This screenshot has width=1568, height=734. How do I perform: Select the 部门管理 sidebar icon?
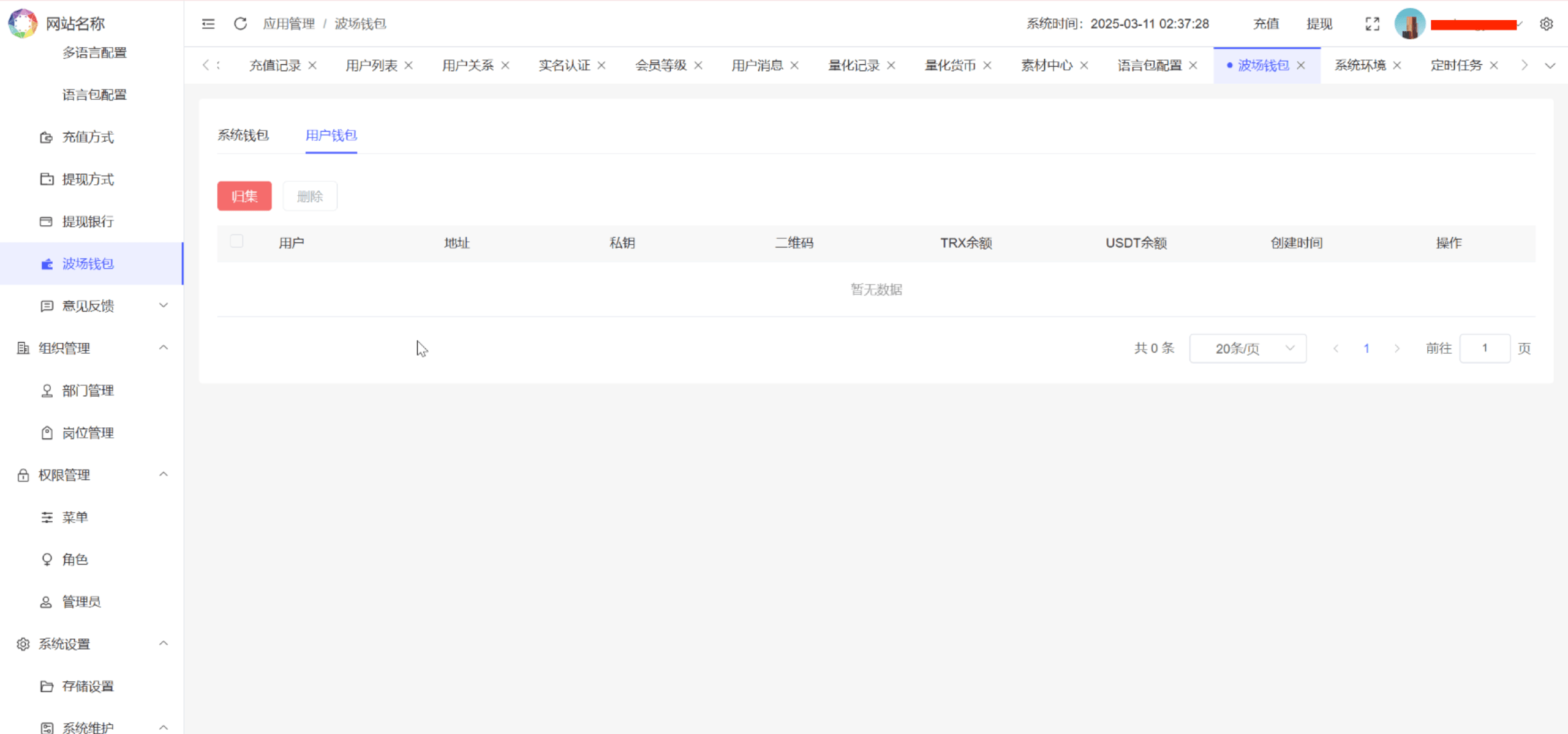(x=47, y=391)
